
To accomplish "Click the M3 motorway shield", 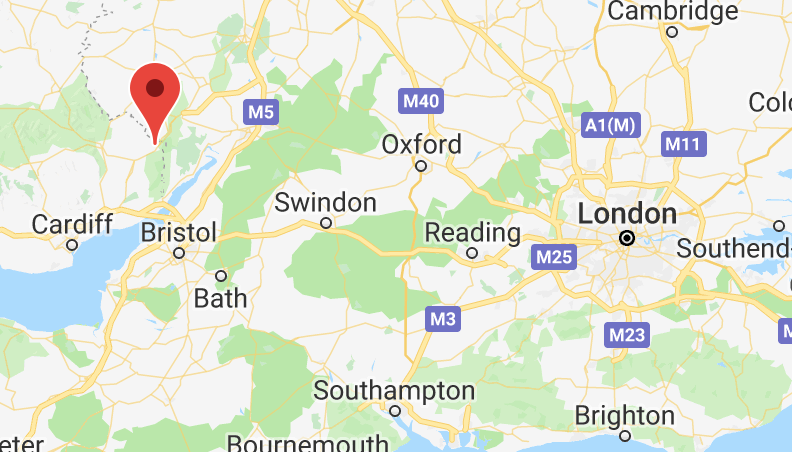I will pos(443,319).
